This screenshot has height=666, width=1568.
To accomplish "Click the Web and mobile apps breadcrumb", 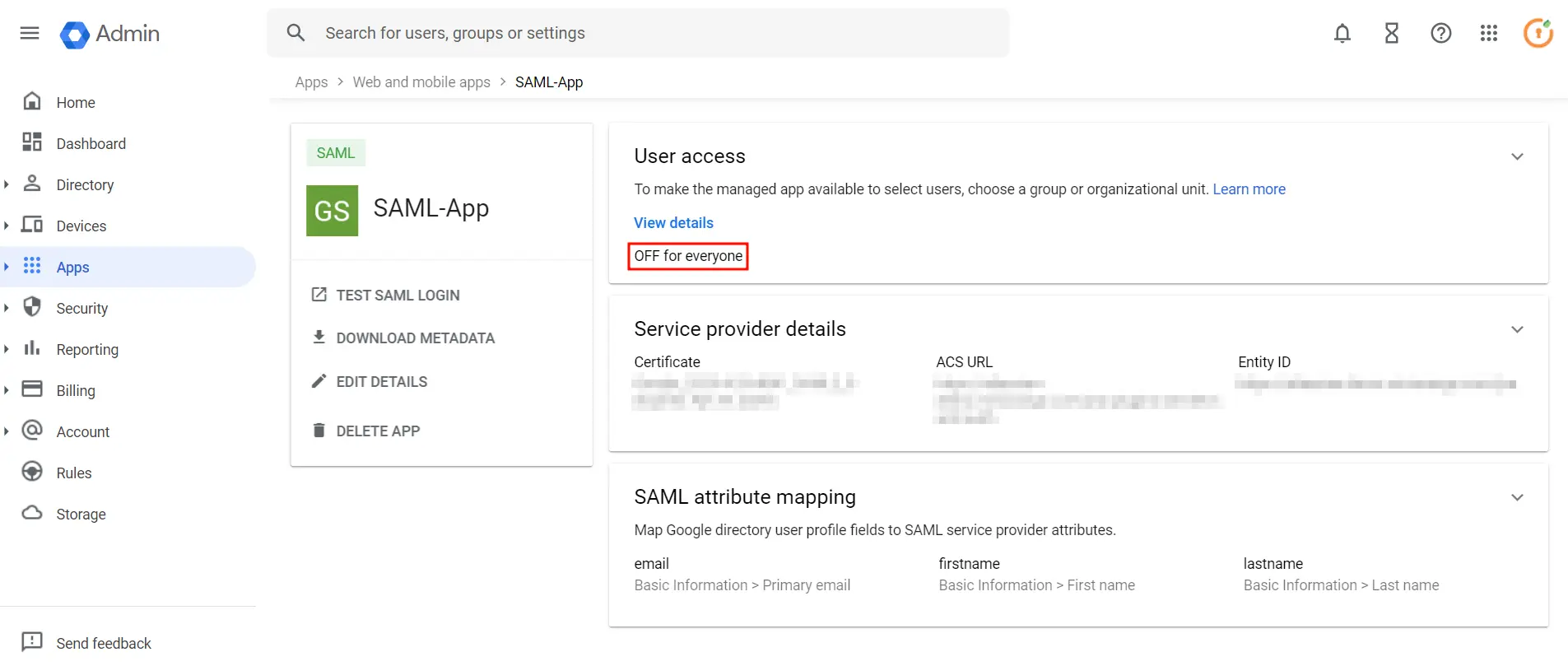I will 421,82.
